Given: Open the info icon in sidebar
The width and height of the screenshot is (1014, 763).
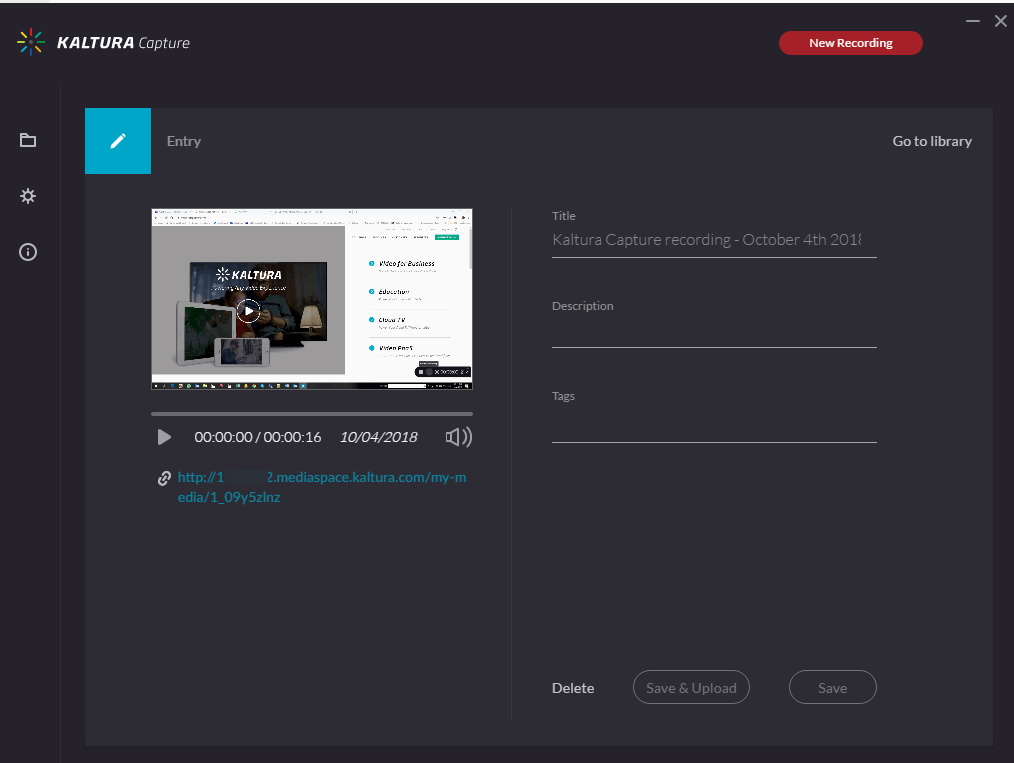Looking at the screenshot, I should pos(28,252).
